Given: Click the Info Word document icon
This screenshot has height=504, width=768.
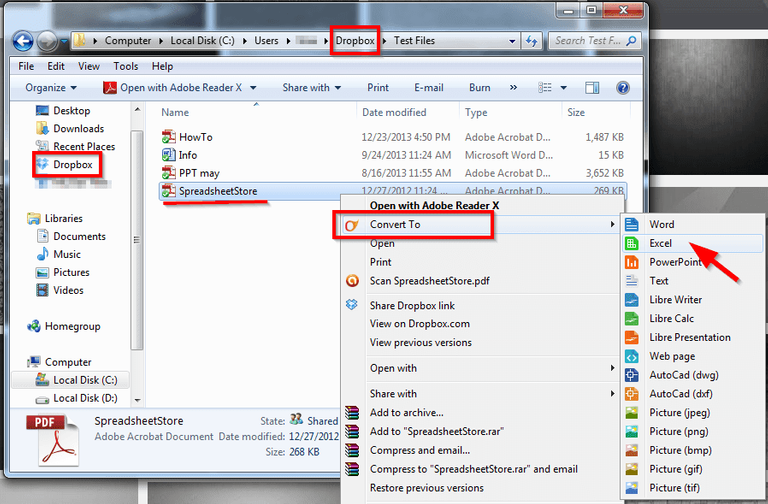Looking at the screenshot, I should click(x=168, y=155).
